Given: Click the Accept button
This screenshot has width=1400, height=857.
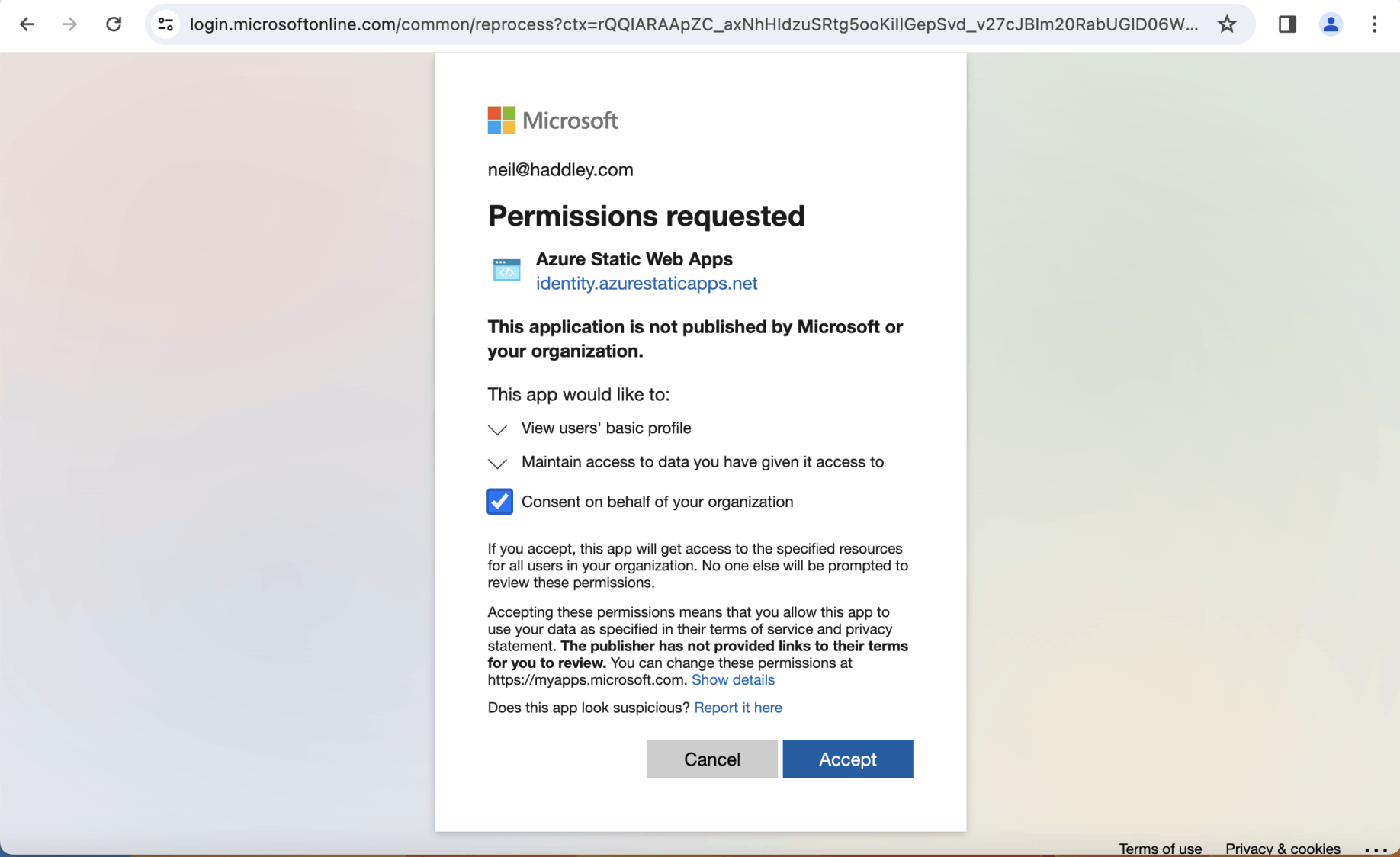Looking at the screenshot, I should pos(847,759).
